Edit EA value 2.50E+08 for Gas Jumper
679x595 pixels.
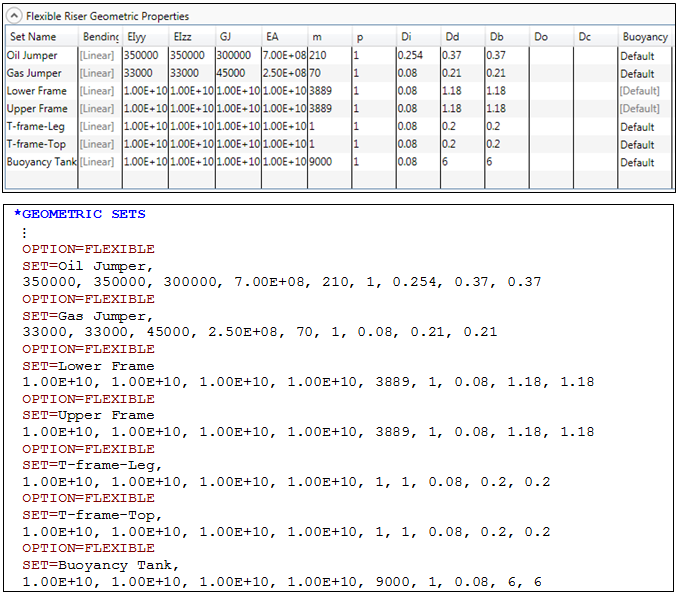click(285, 73)
